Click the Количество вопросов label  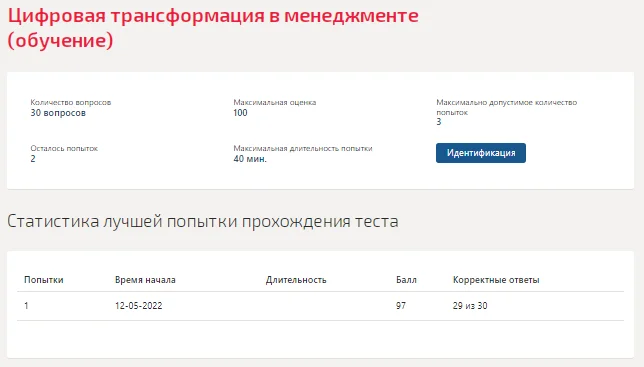point(71,102)
